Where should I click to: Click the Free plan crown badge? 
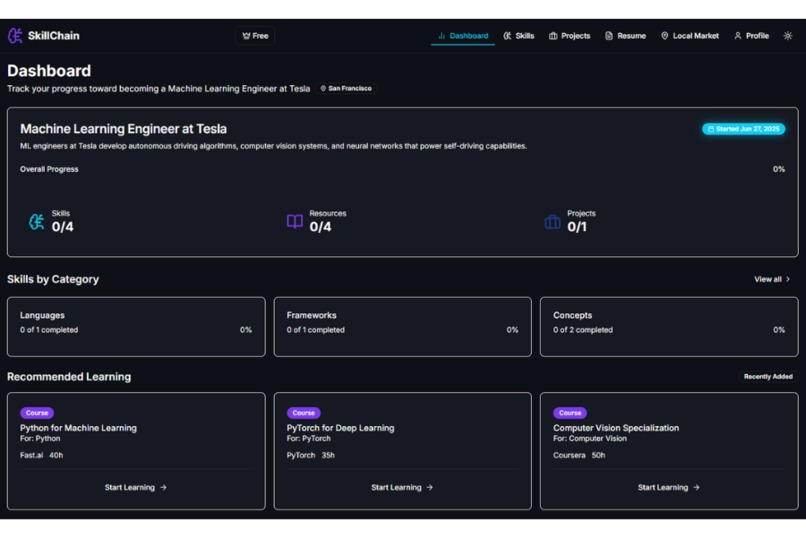(x=255, y=35)
